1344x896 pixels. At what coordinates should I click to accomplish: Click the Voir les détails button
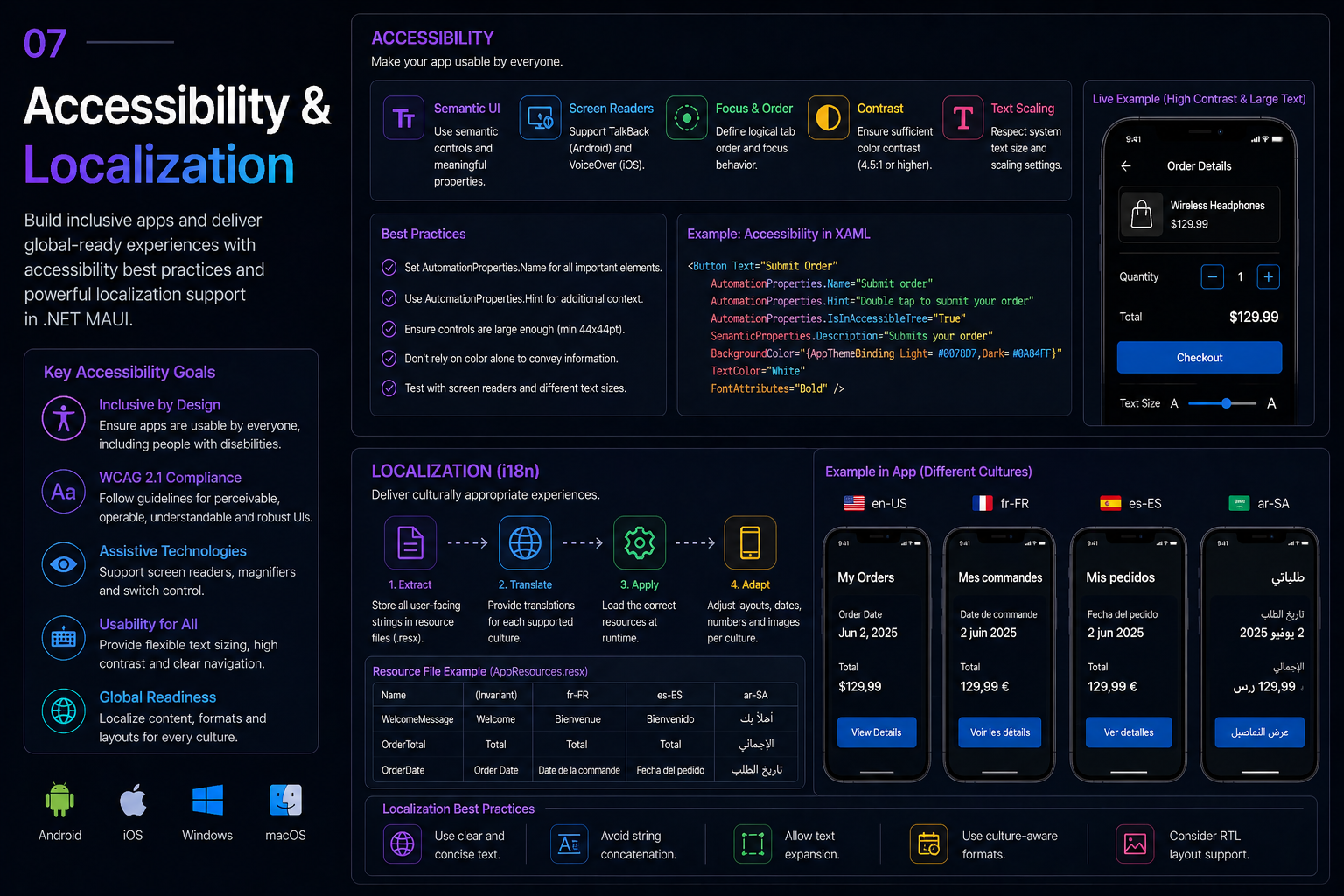999,732
